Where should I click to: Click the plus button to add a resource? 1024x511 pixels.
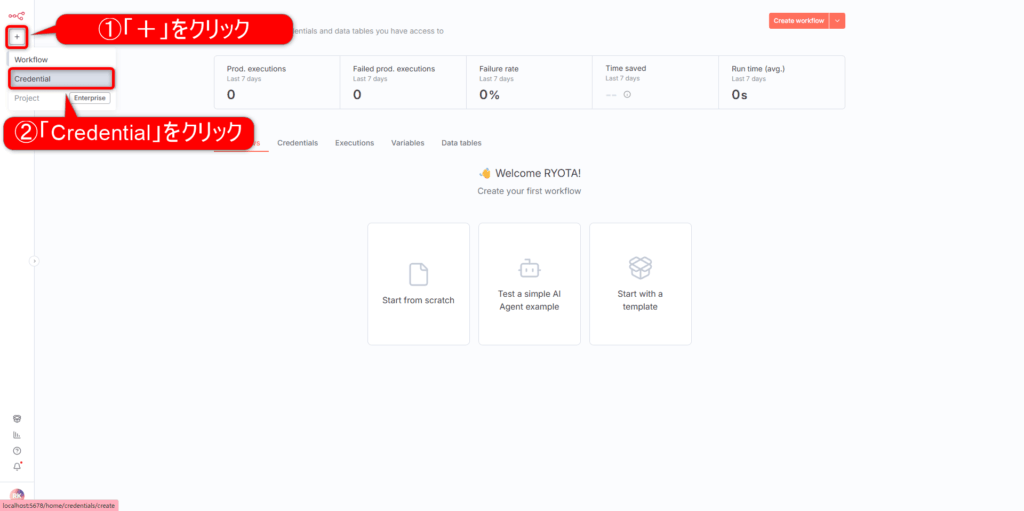17,38
